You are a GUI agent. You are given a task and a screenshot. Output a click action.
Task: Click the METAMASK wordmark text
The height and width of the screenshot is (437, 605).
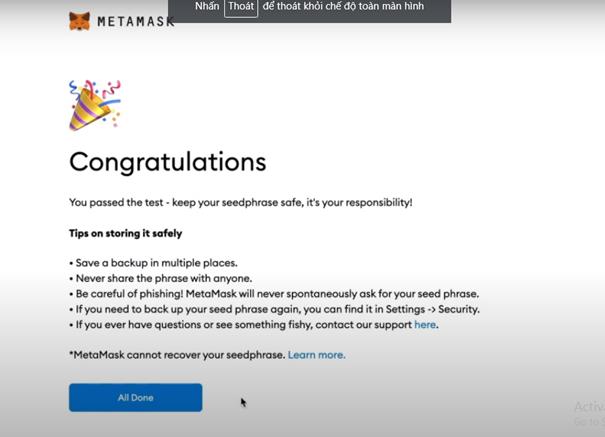click(135, 21)
